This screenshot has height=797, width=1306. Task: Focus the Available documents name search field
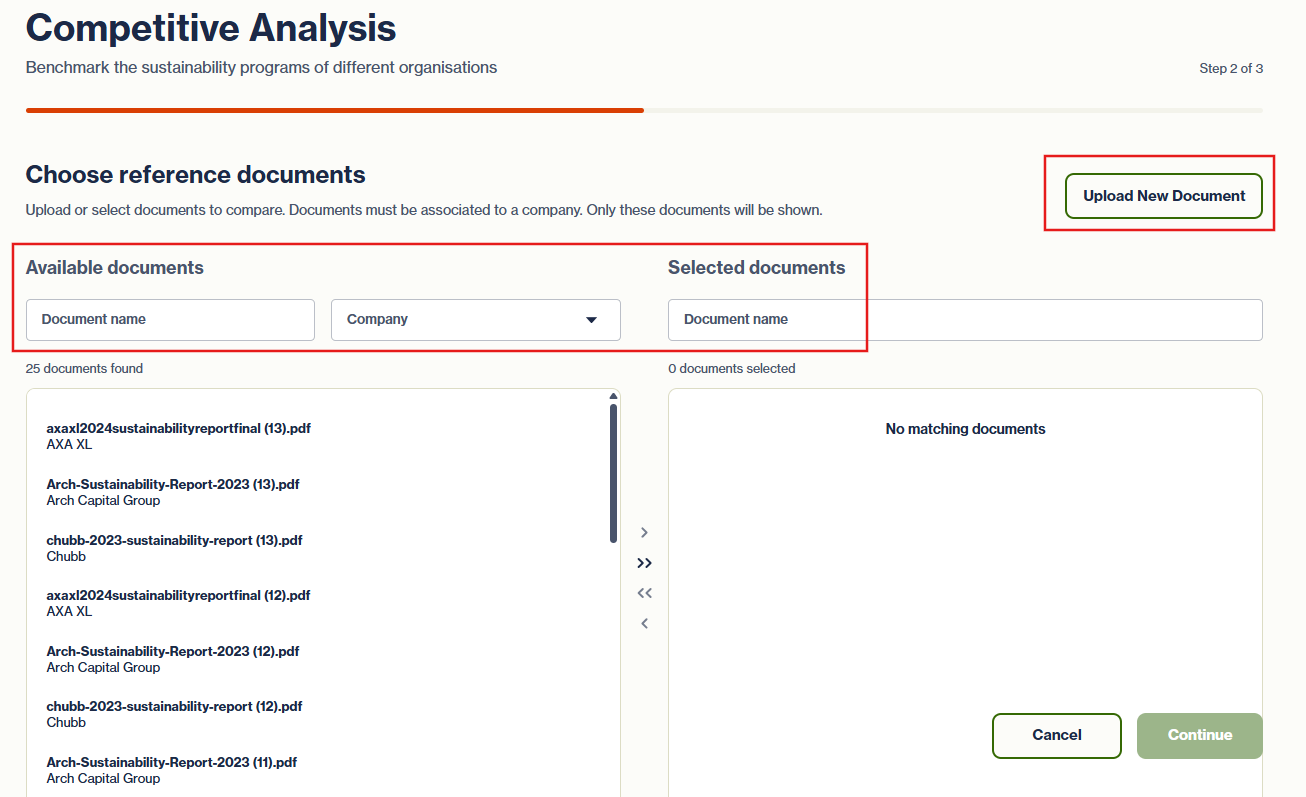click(170, 320)
